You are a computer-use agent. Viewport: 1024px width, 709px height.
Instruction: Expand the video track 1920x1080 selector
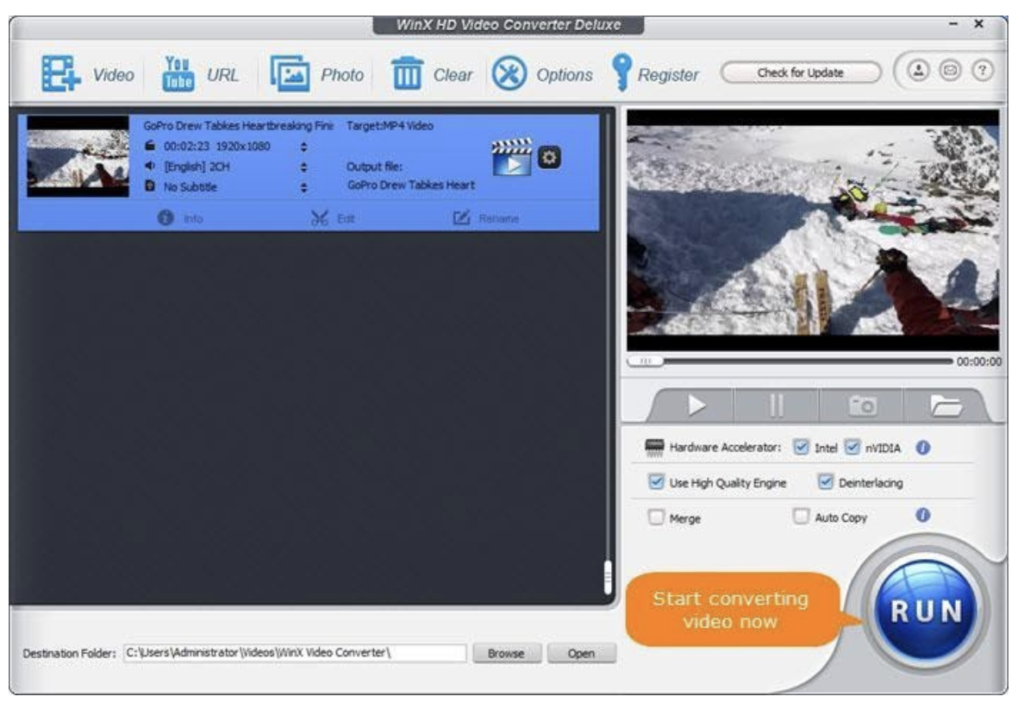click(x=304, y=147)
